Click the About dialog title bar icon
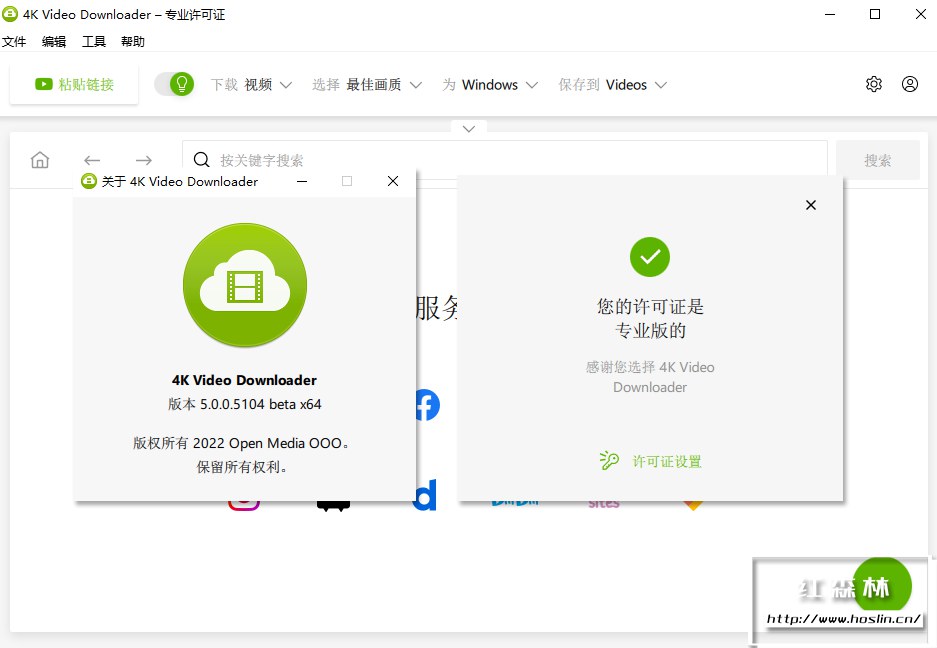This screenshot has width=937, height=648. click(x=89, y=181)
